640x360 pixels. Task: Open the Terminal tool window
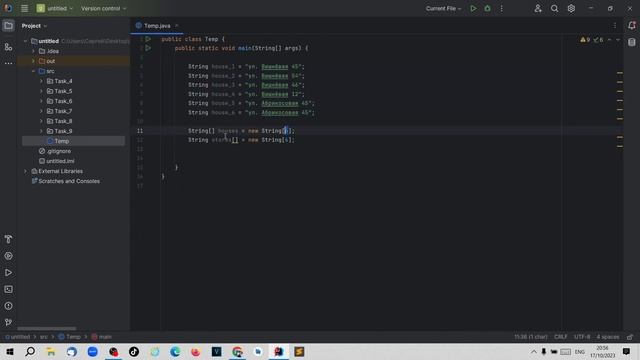(8, 289)
